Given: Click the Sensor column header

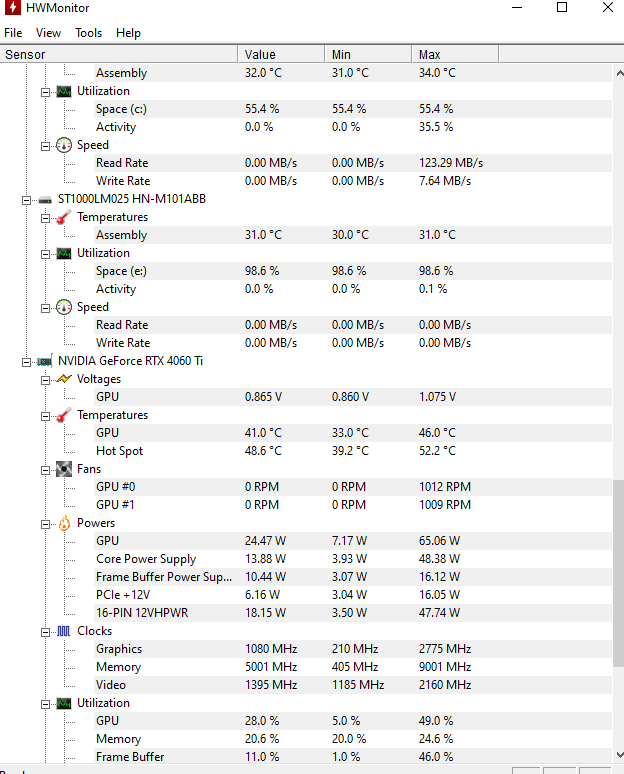Looking at the screenshot, I should [119, 54].
